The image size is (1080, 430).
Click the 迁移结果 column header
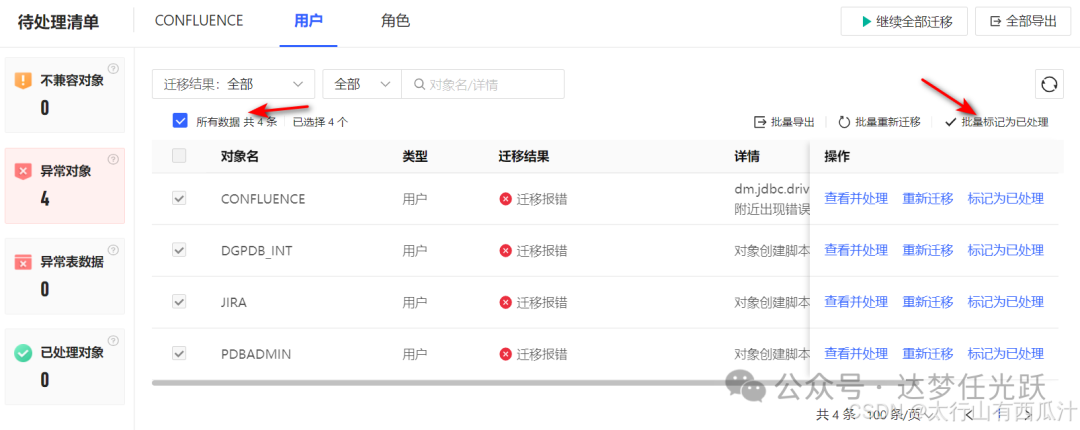[x=523, y=156]
